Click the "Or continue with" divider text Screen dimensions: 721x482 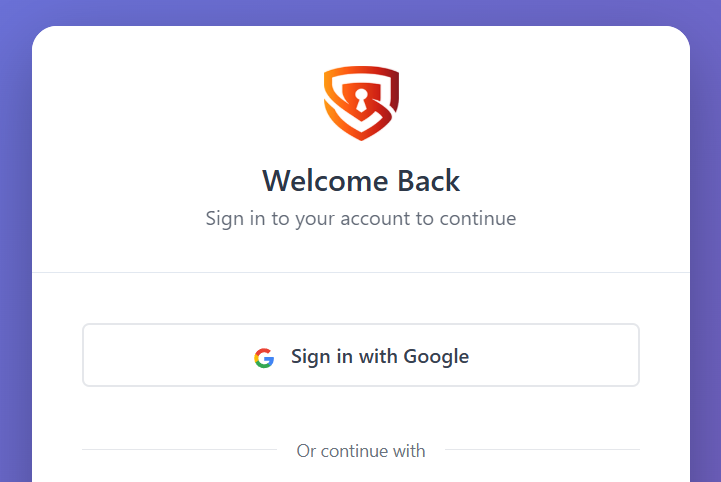tap(361, 451)
